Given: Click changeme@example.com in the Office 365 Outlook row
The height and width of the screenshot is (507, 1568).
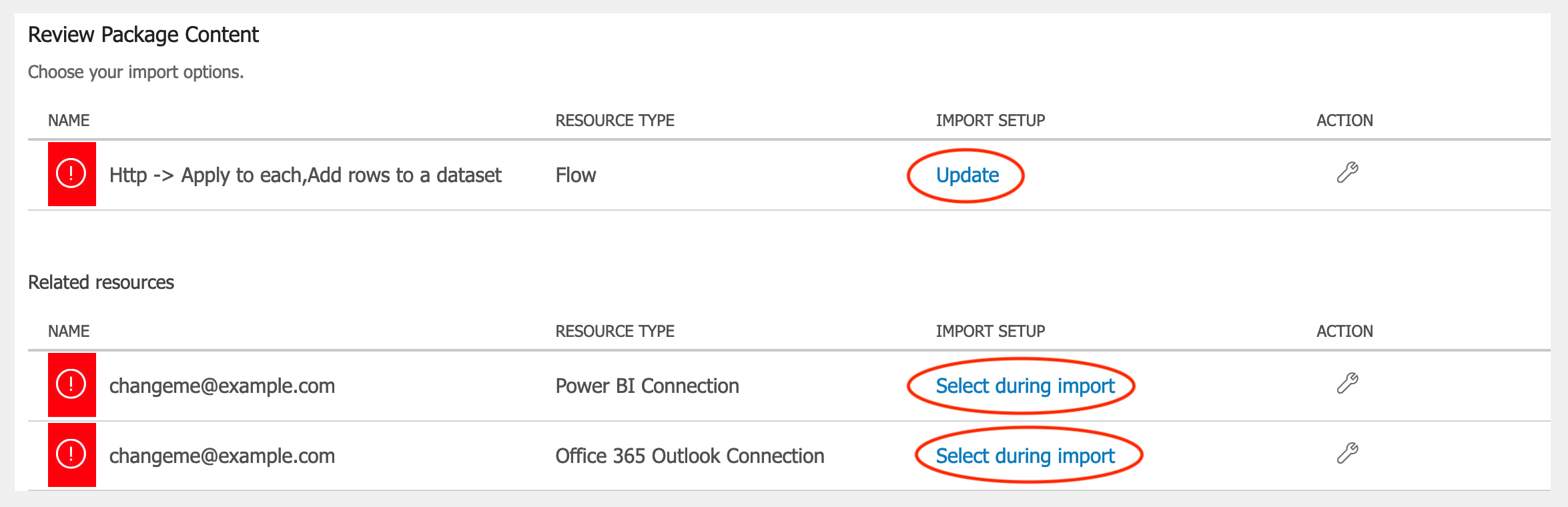Looking at the screenshot, I should (x=222, y=456).
